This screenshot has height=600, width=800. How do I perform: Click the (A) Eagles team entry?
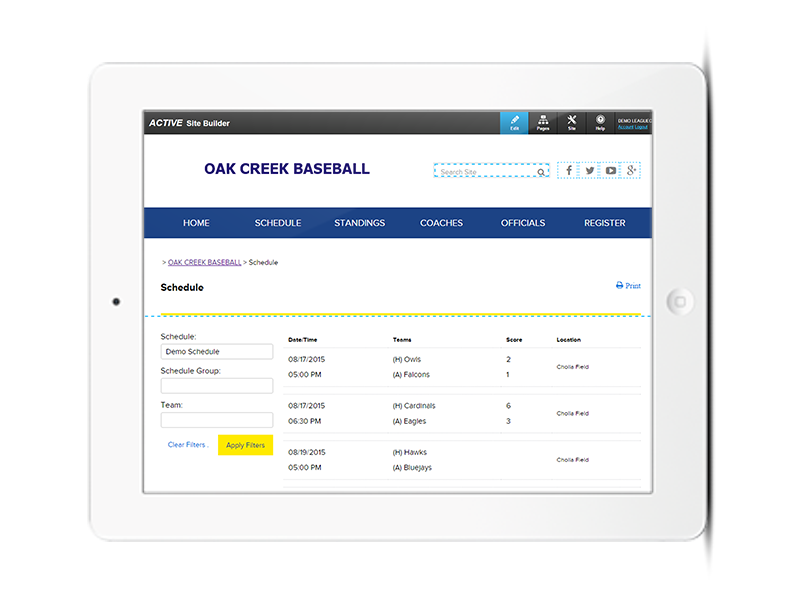(409, 421)
